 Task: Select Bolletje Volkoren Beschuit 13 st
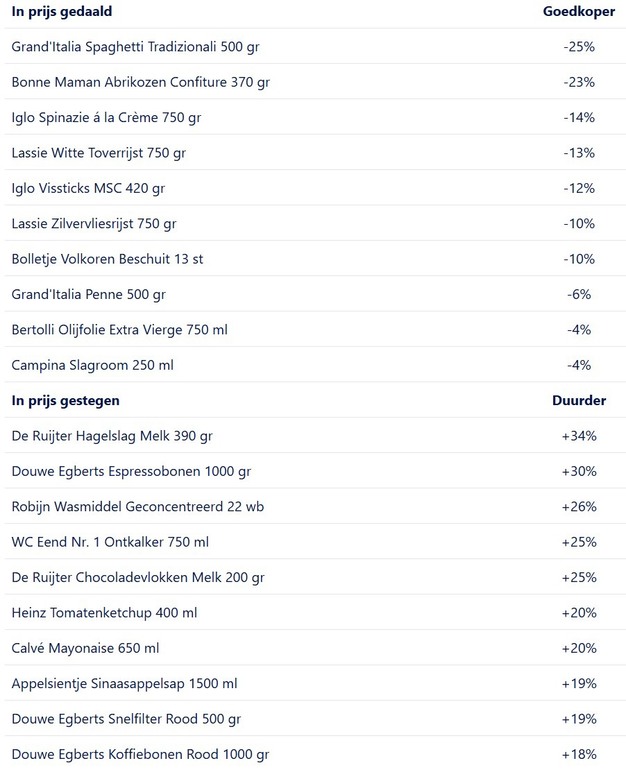point(107,259)
